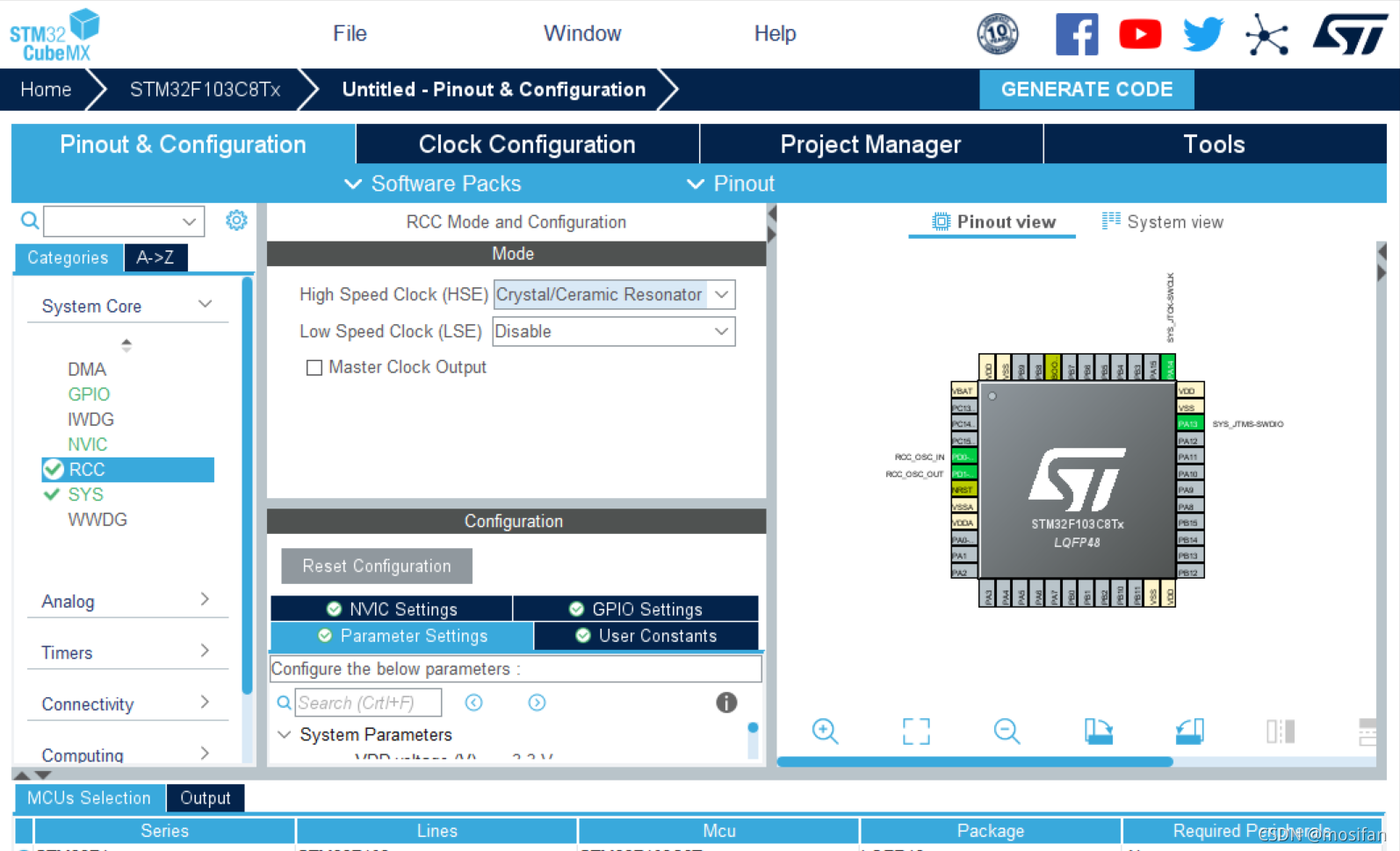Zoom in on the pinout view
The height and width of the screenshot is (851, 1400).
(x=825, y=731)
